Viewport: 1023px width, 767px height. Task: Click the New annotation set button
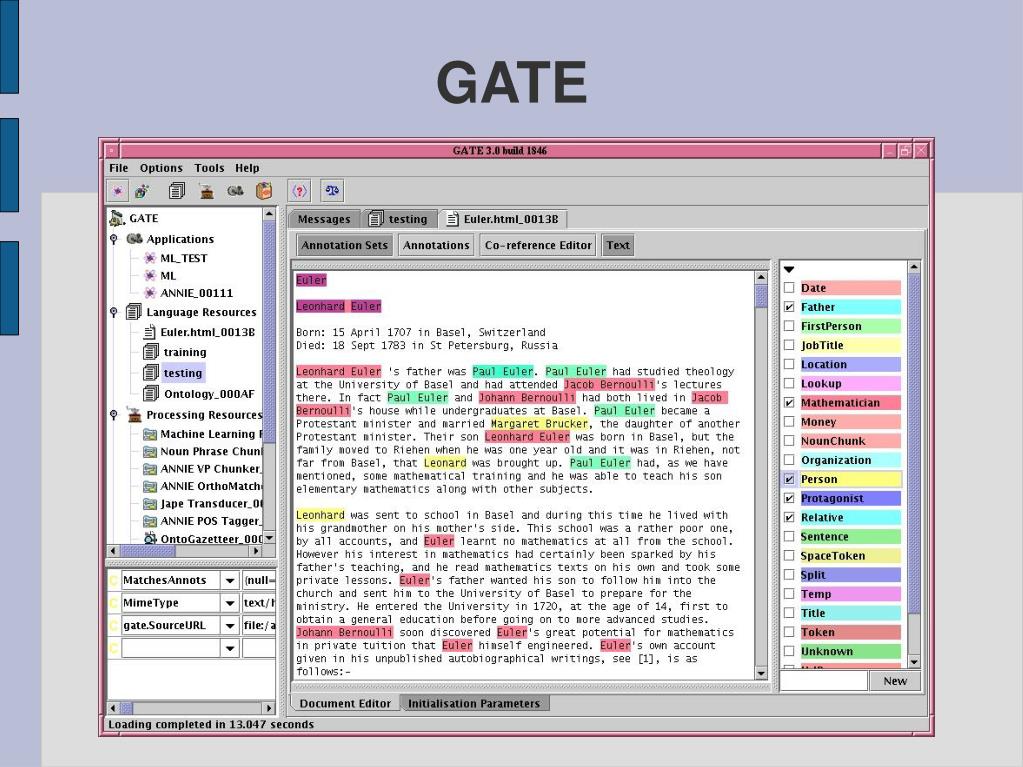pos(894,681)
